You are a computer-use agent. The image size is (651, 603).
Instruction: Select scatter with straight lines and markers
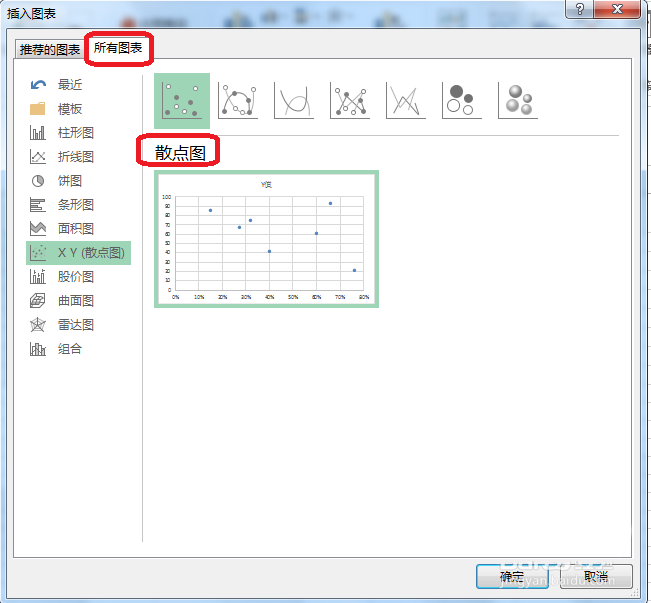[x=350, y=100]
